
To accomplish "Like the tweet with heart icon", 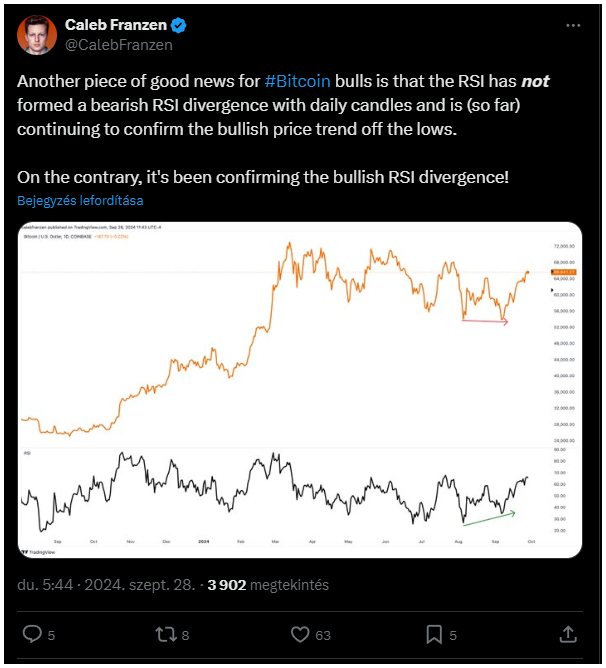I will tap(300, 634).
